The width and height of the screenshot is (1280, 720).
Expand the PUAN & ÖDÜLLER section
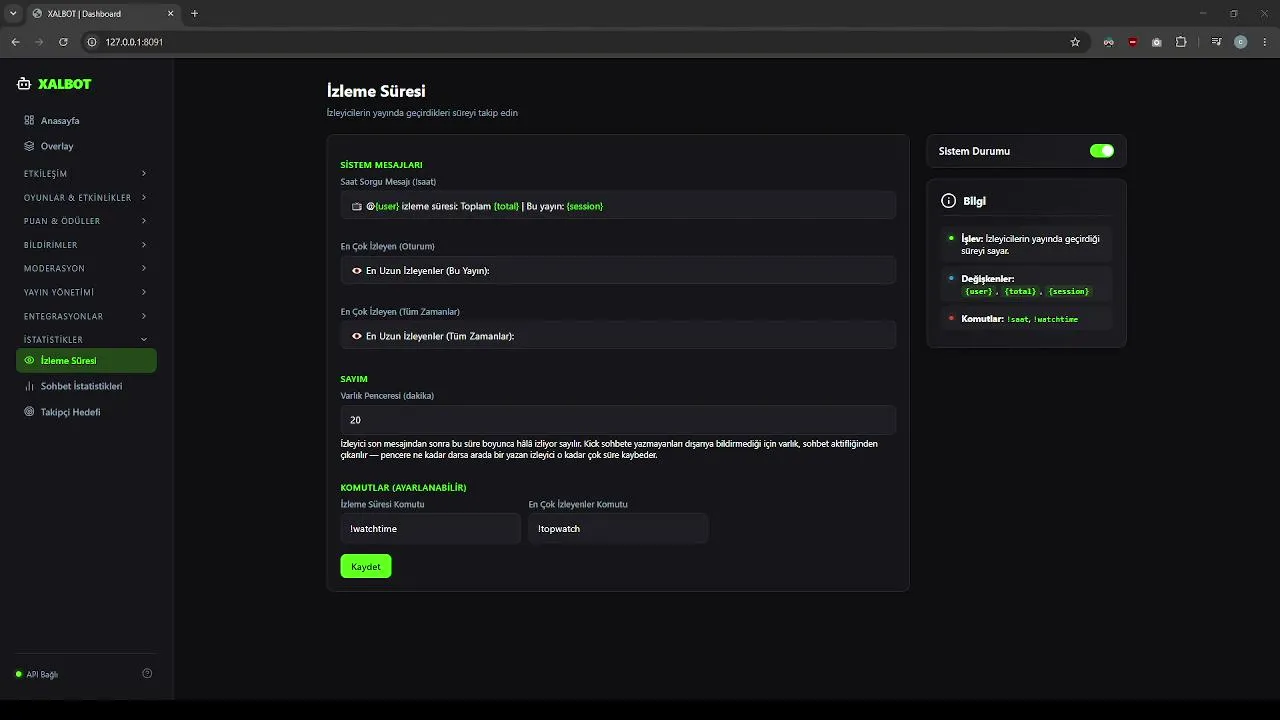pos(87,221)
